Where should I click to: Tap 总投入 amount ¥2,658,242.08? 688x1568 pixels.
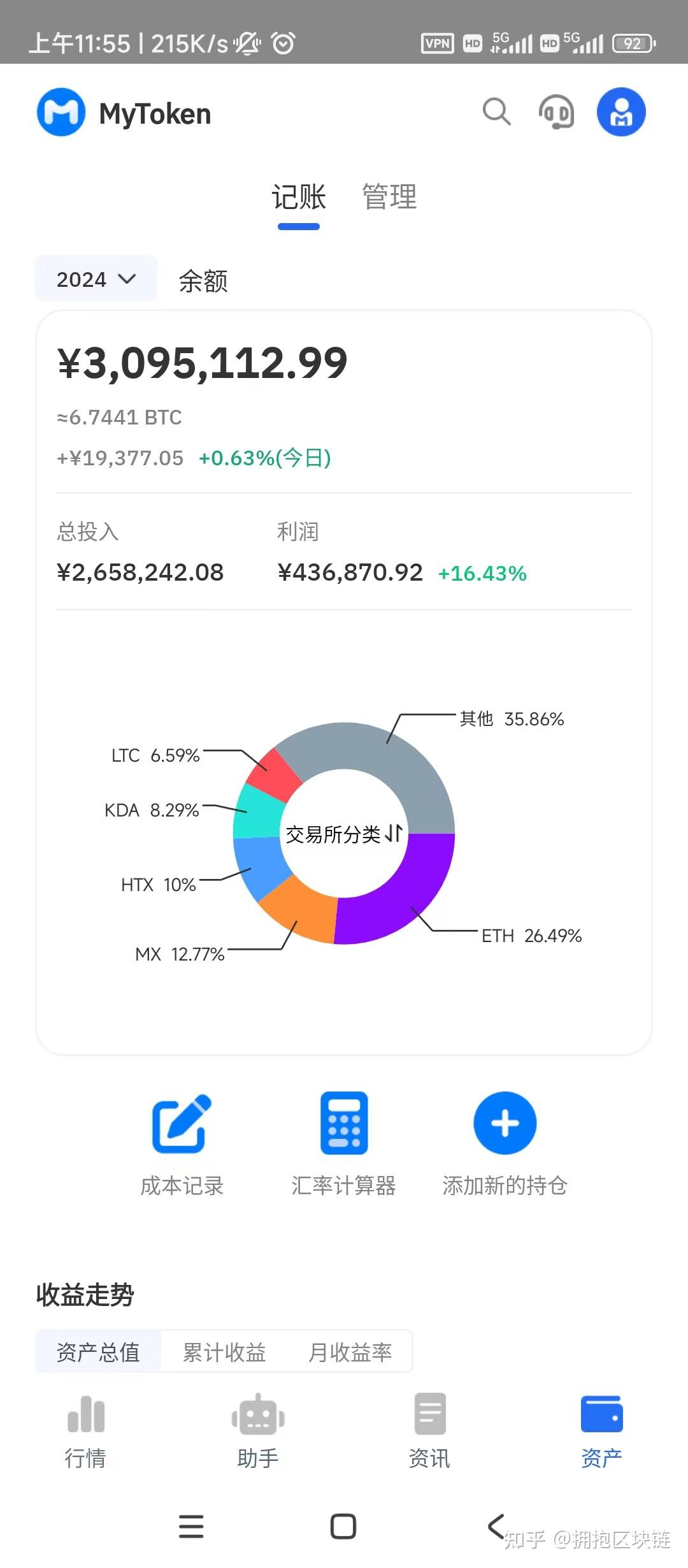tap(140, 572)
